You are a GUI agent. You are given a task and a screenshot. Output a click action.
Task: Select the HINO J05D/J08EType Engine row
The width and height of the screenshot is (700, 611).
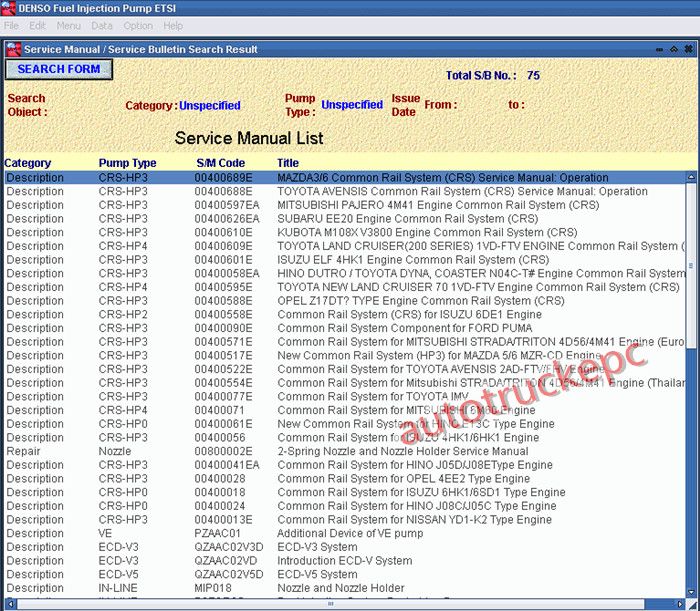345,465
